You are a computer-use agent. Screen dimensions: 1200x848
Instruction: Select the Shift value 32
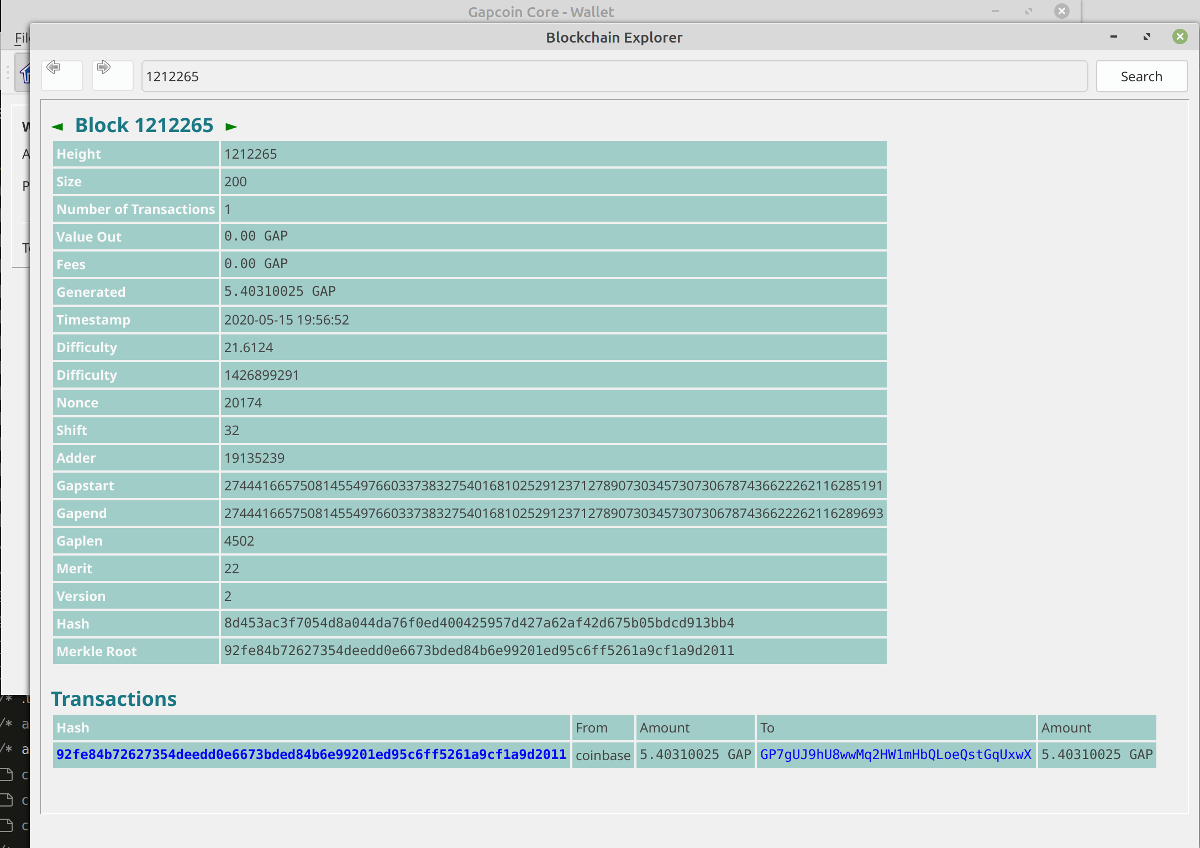click(x=232, y=431)
